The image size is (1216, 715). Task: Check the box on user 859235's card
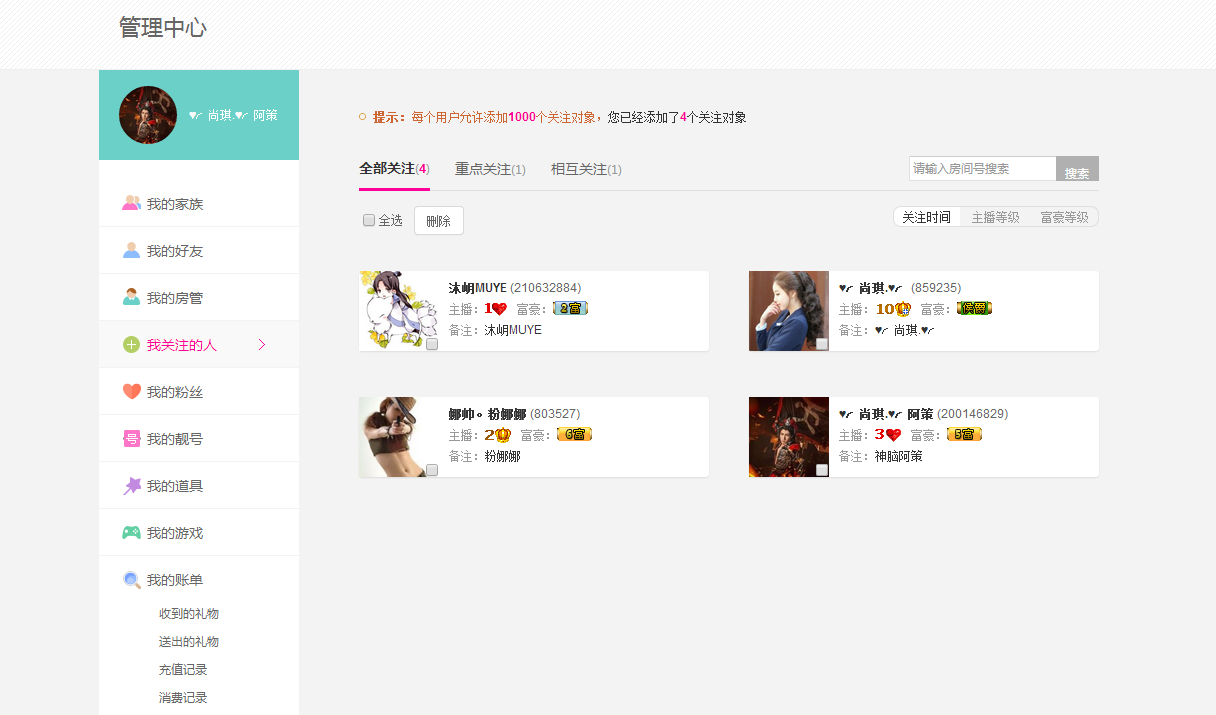822,344
